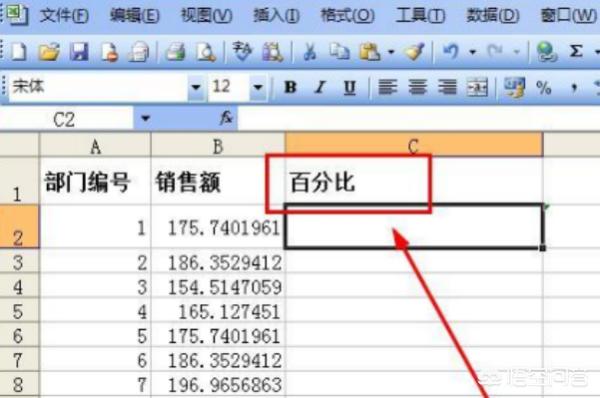The height and width of the screenshot is (398, 600).
Task: Open Print Preview via the magnifier icon
Action: pos(206,52)
